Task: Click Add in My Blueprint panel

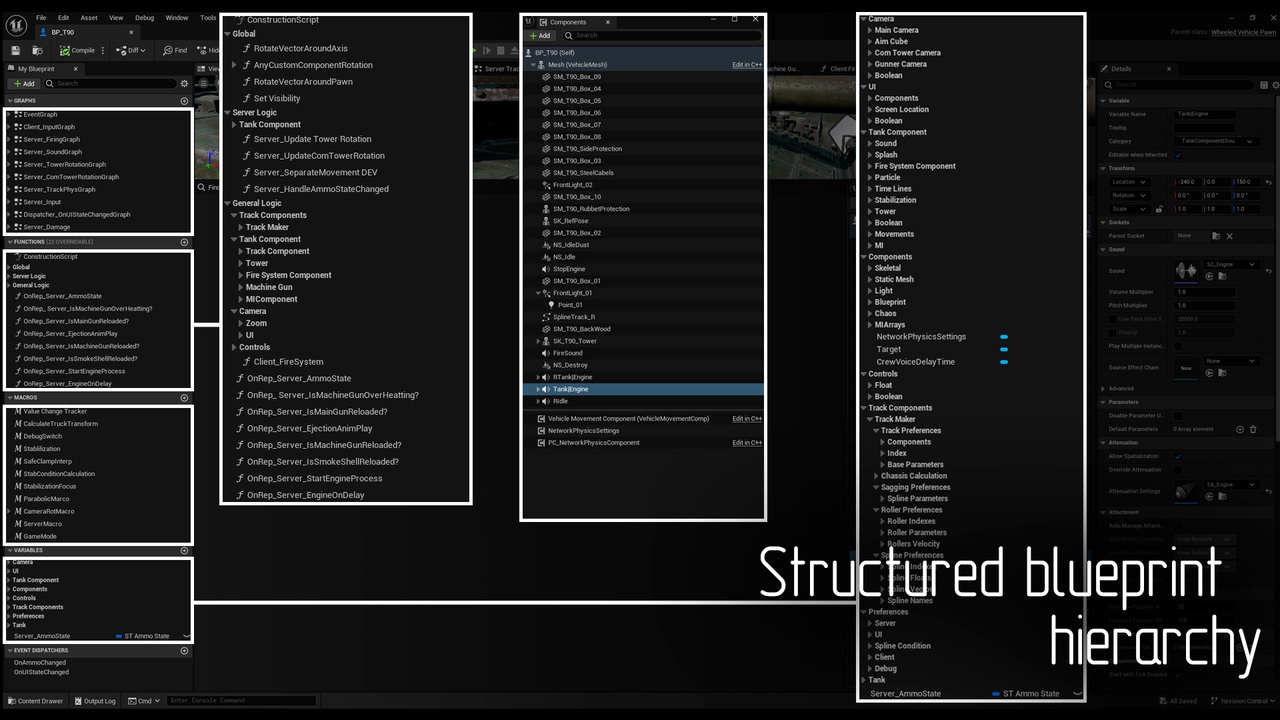Action: point(24,83)
